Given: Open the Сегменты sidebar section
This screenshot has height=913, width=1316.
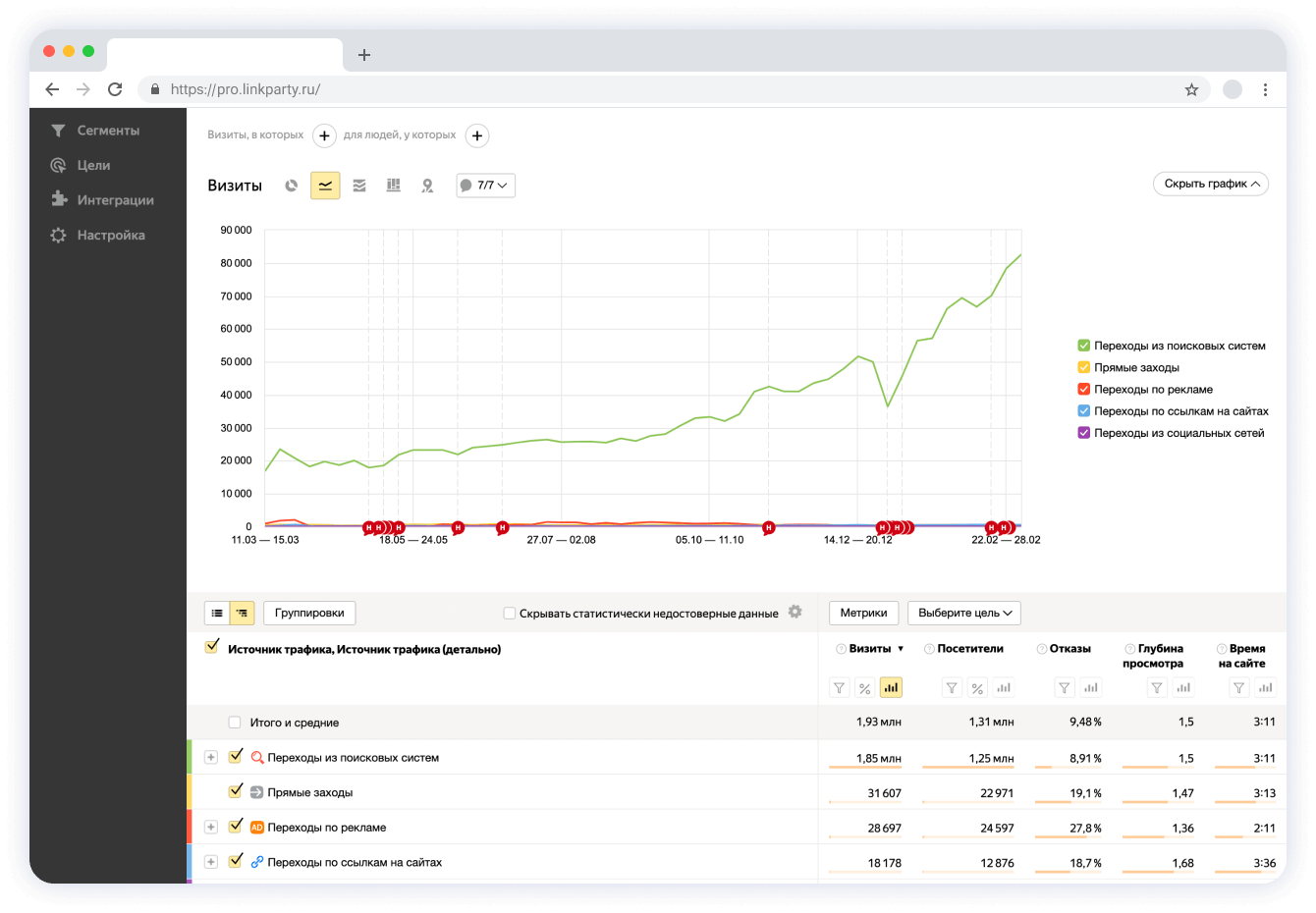Looking at the screenshot, I should pyautogui.click(x=95, y=130).
